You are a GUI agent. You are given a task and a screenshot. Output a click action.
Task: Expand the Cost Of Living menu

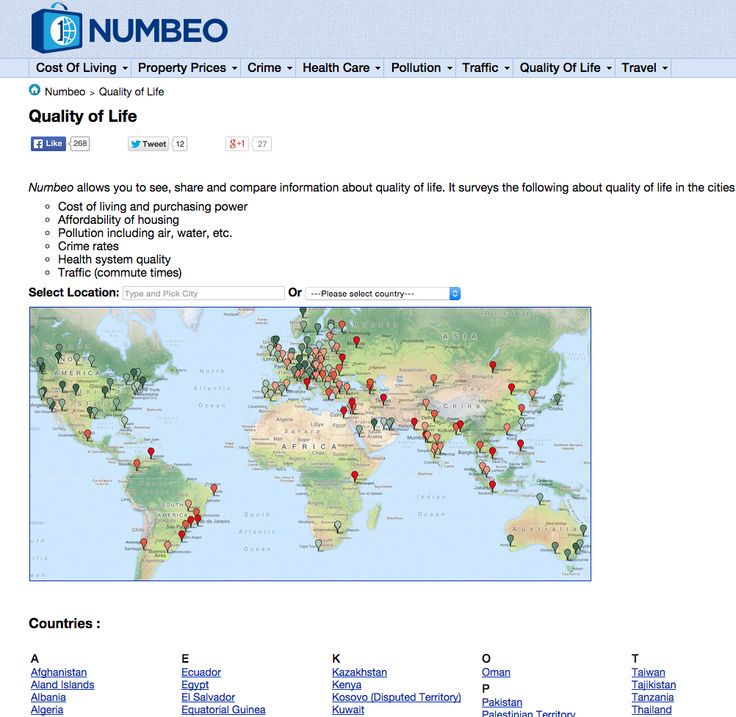coord(82,68)
